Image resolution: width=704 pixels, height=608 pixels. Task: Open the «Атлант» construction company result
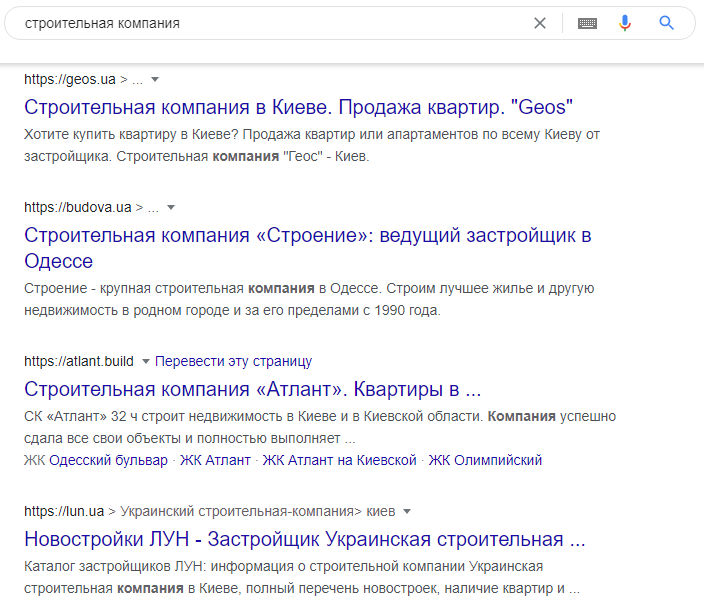(x=252, y=389)
